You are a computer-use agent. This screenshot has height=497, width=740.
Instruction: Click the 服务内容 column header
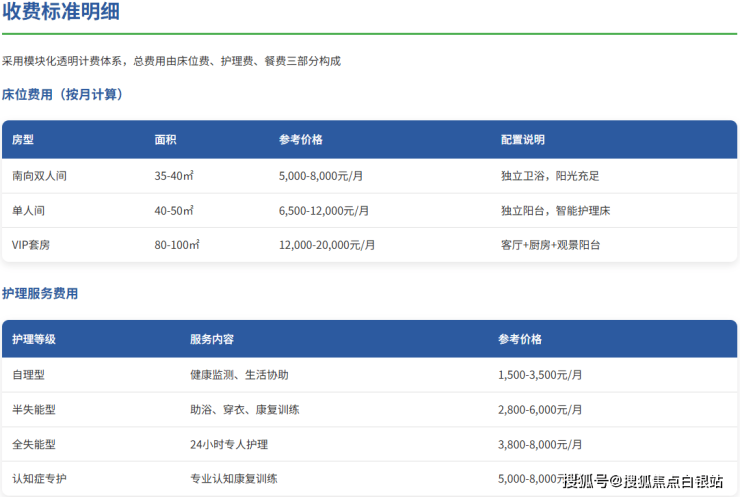[212, 339]
